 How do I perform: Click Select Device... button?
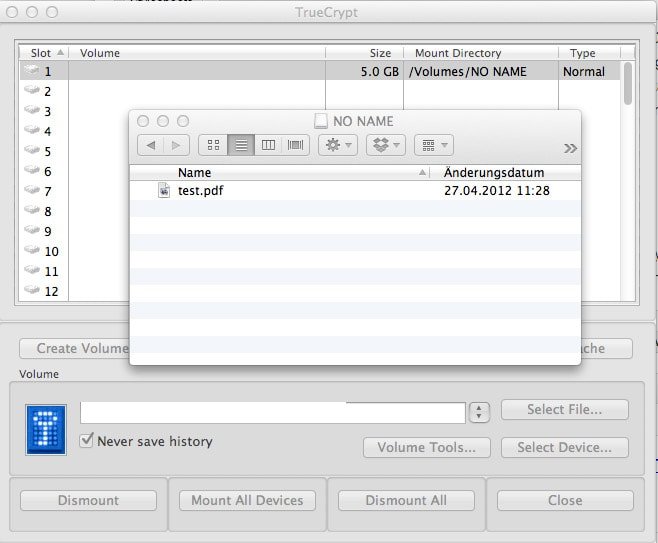click(x=565, y=447)
